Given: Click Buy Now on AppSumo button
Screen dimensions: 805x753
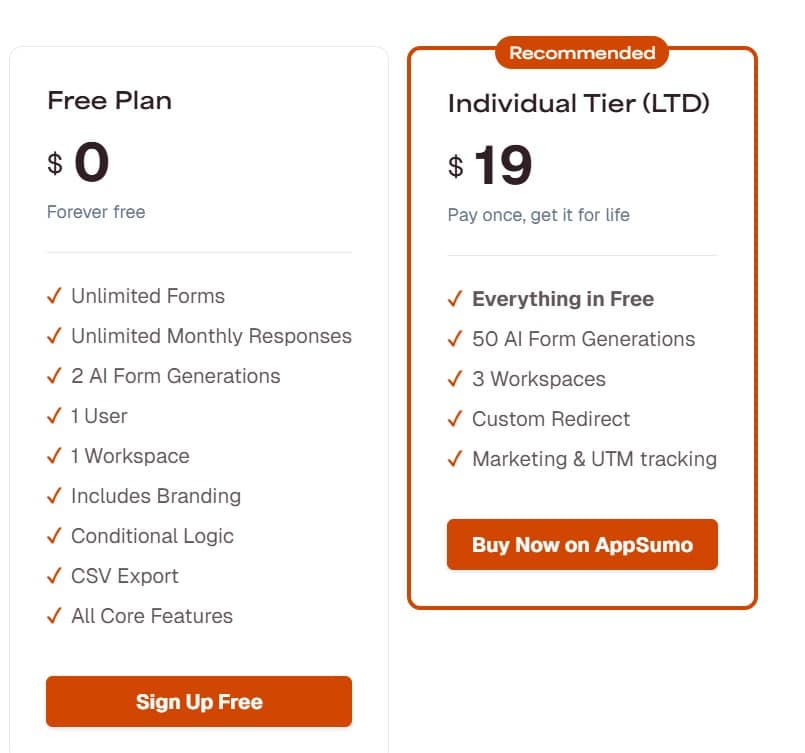Looking at the screenshot, I should tap(582, 545).
